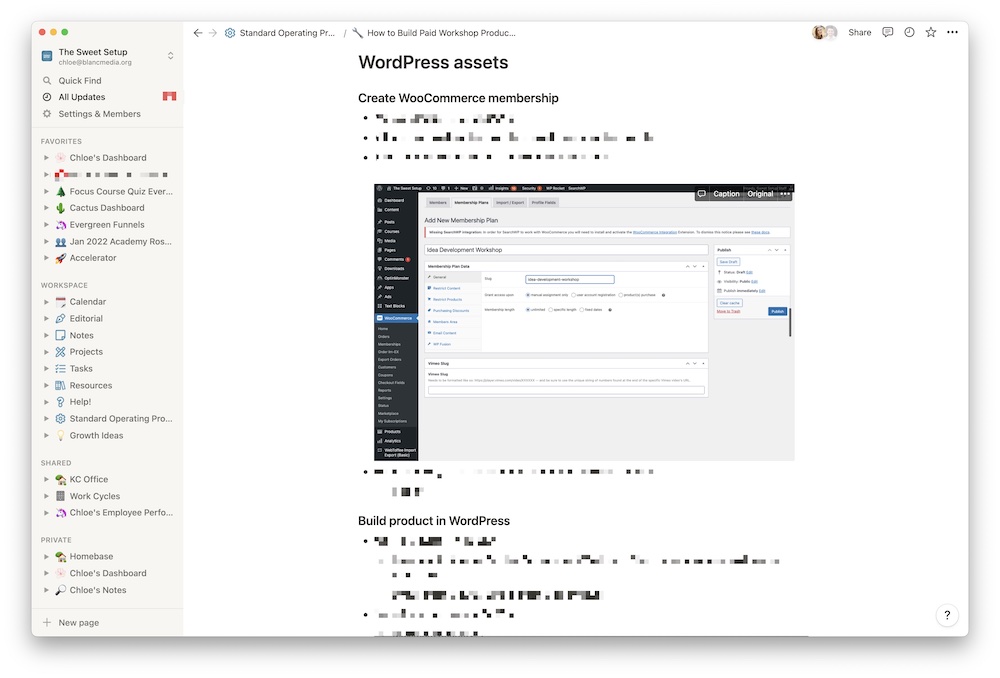Expand the Calendar page row
Viewport: 1000px width, 678px height.
point(46,302)
